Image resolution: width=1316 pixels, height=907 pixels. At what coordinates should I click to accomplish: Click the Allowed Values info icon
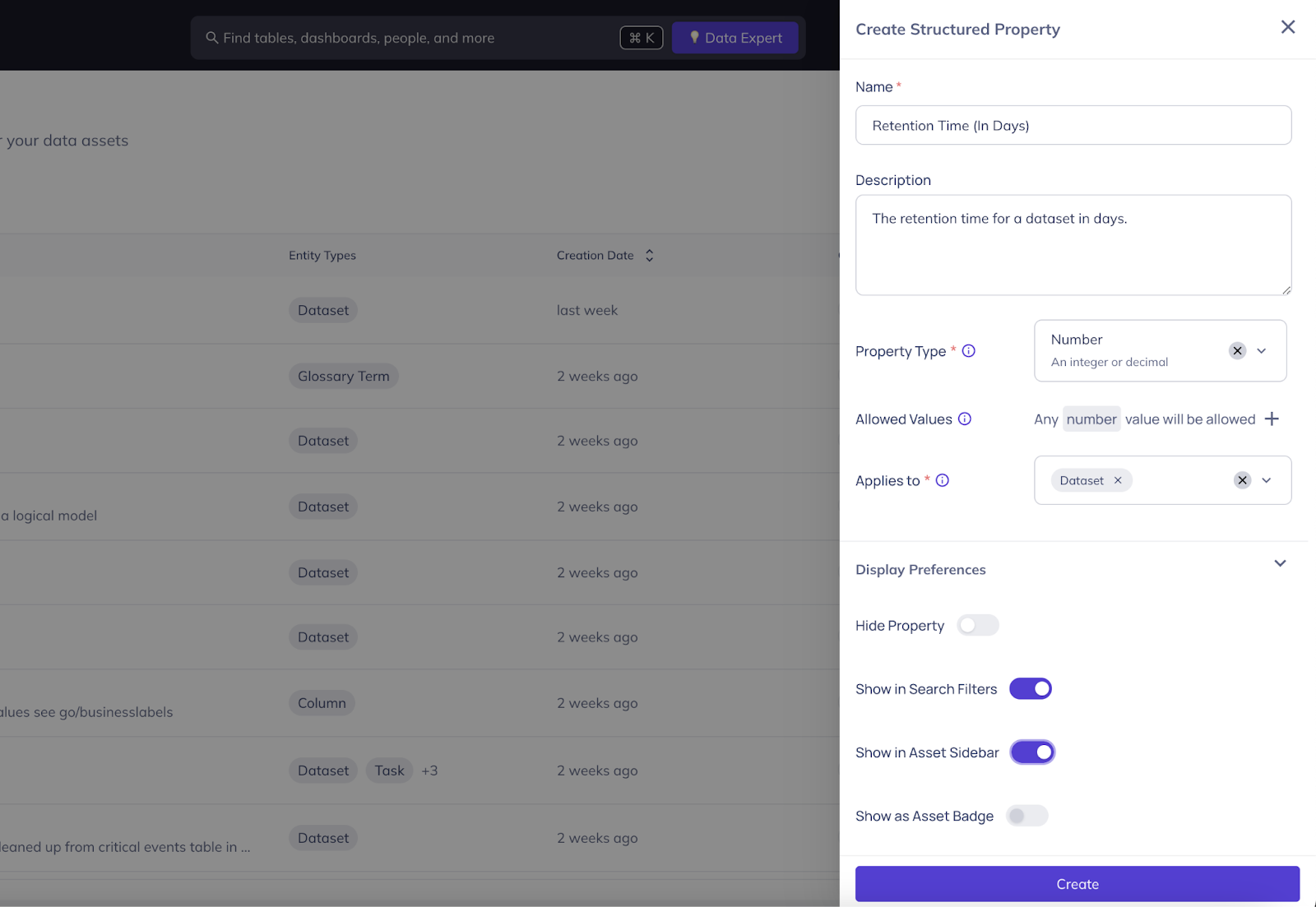[x=965, y=419]
